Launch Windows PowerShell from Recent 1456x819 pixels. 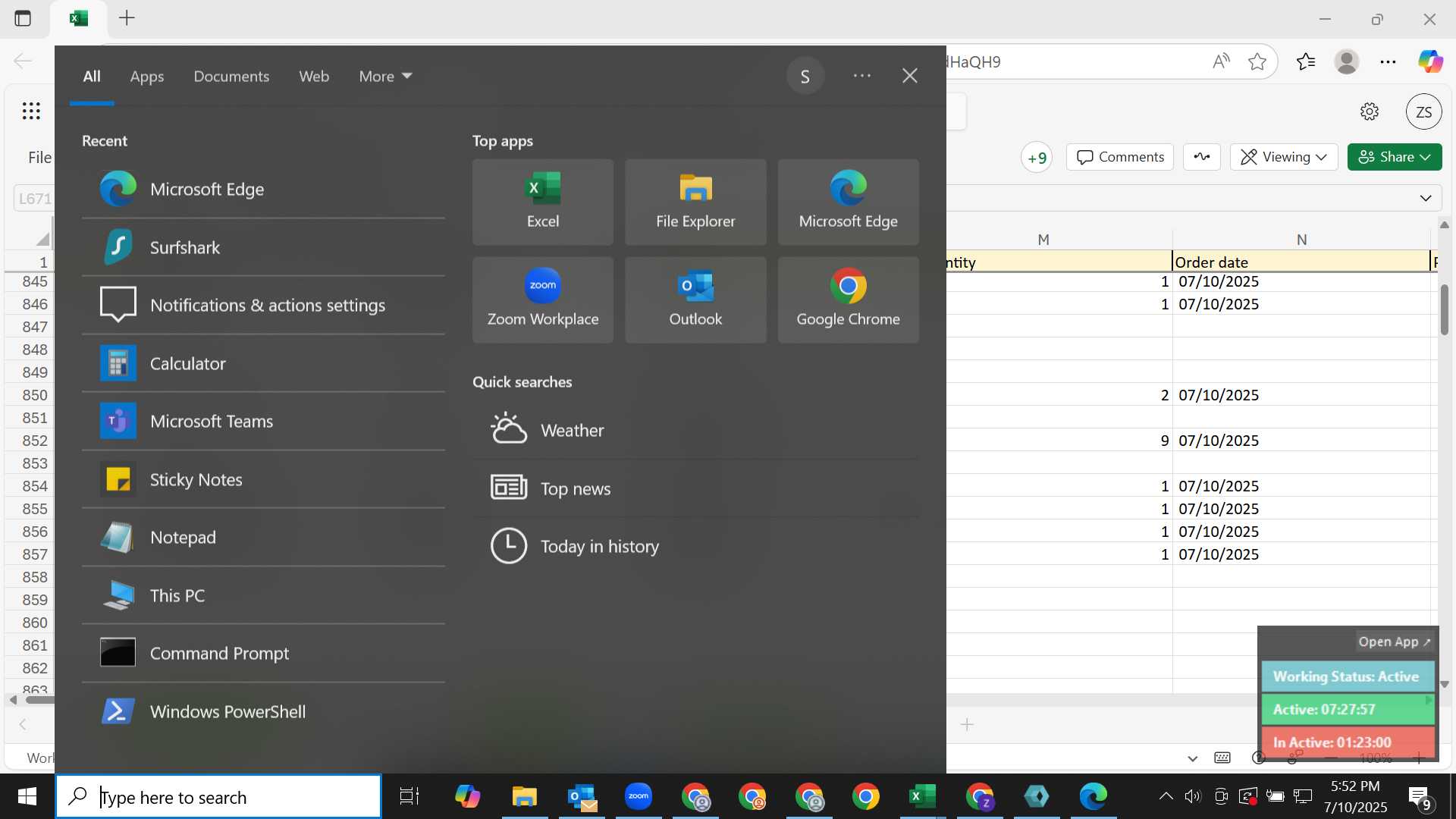[263, 711]
